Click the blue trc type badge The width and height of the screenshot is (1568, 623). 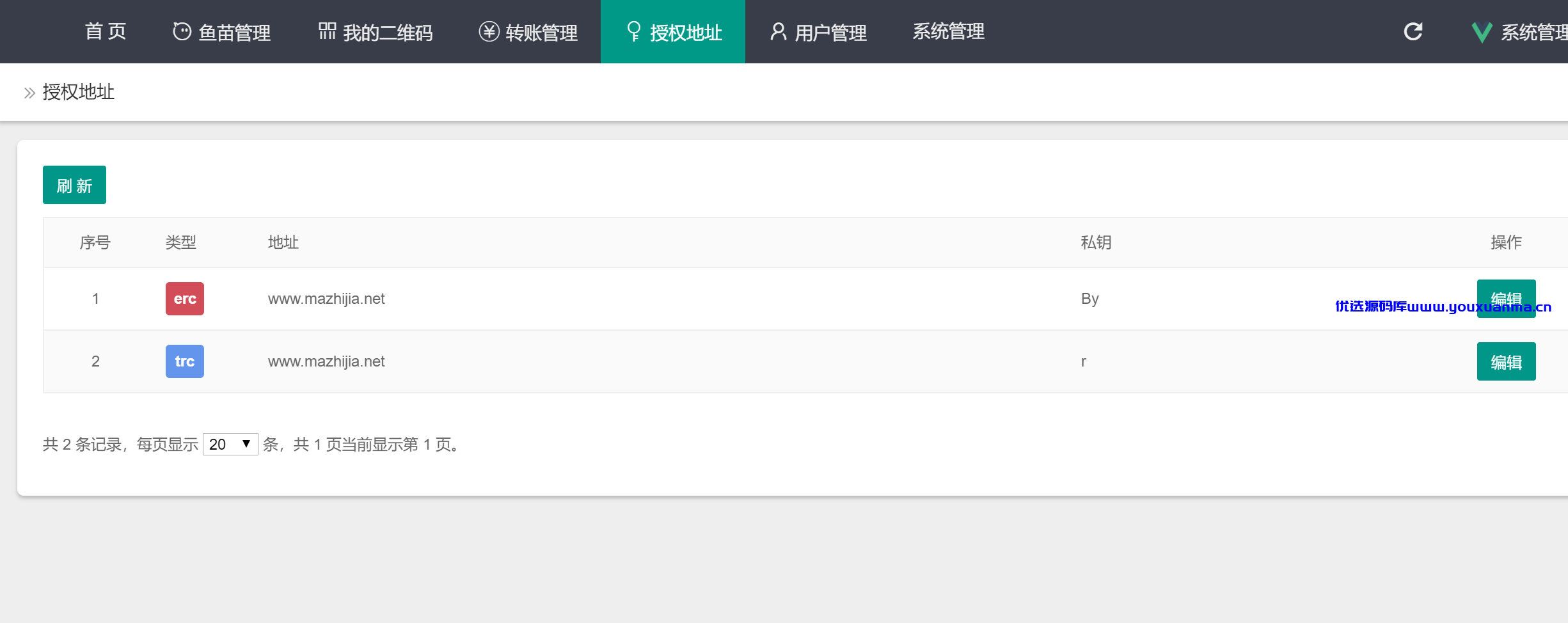[185, 361]
